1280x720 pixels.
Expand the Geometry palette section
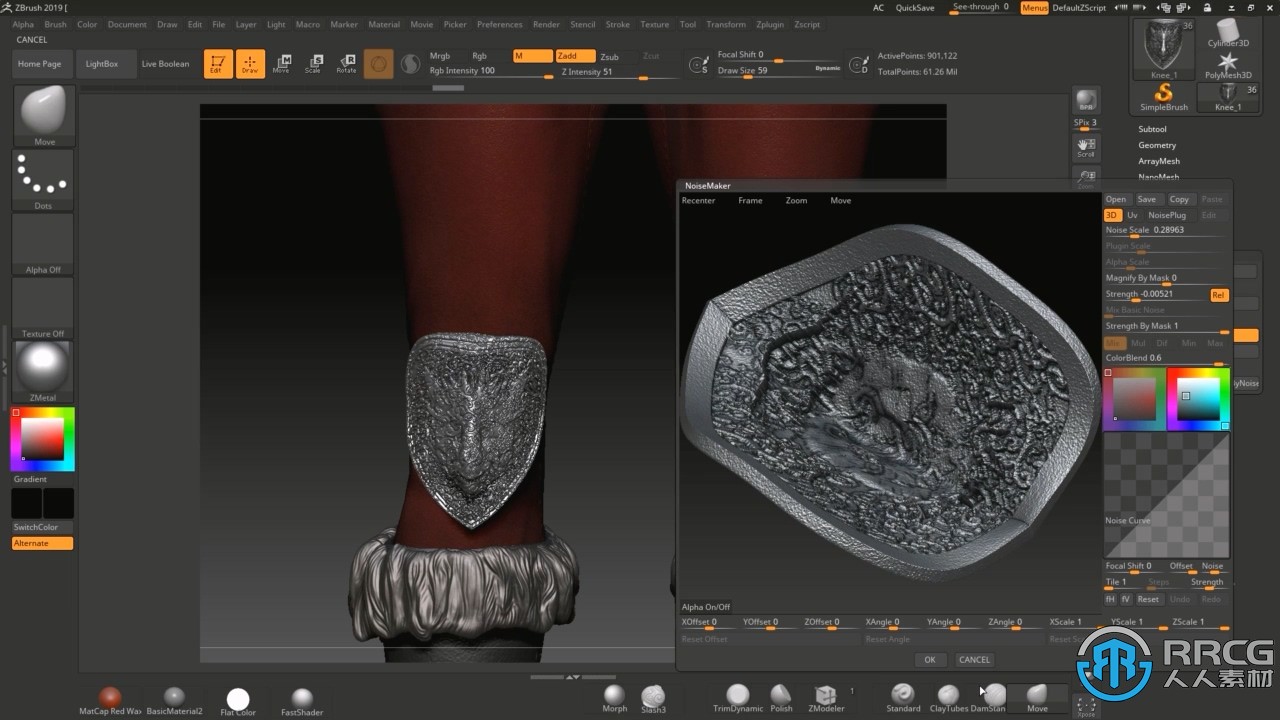(1157, 145)
